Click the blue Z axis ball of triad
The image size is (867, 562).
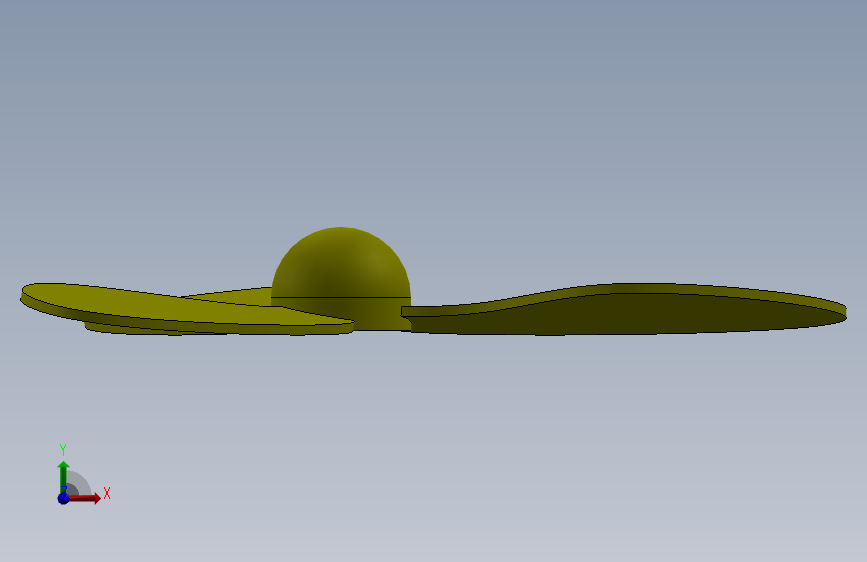pos(64,498)
